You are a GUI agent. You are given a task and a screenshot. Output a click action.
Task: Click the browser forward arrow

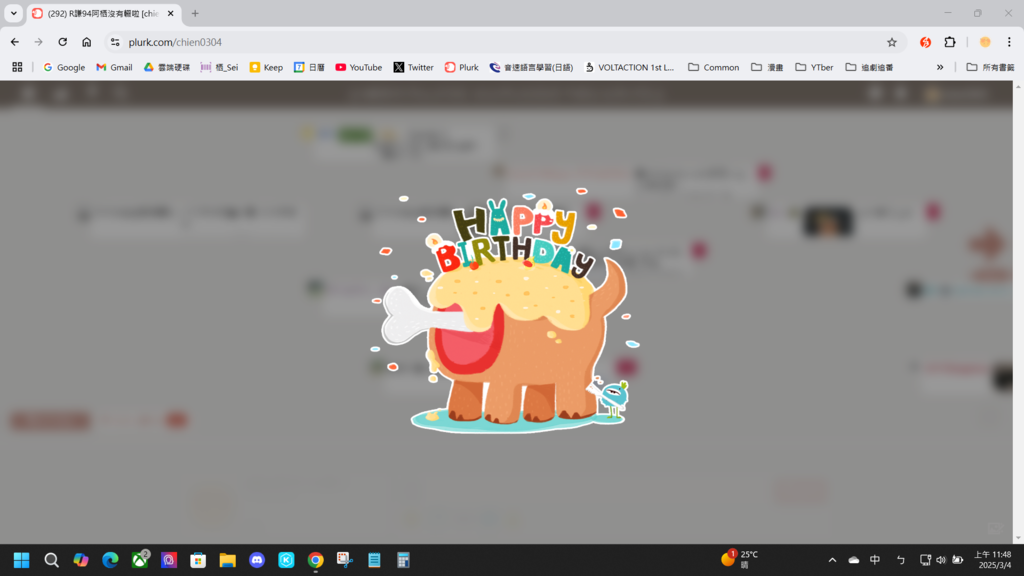click(x=39, y=42)
